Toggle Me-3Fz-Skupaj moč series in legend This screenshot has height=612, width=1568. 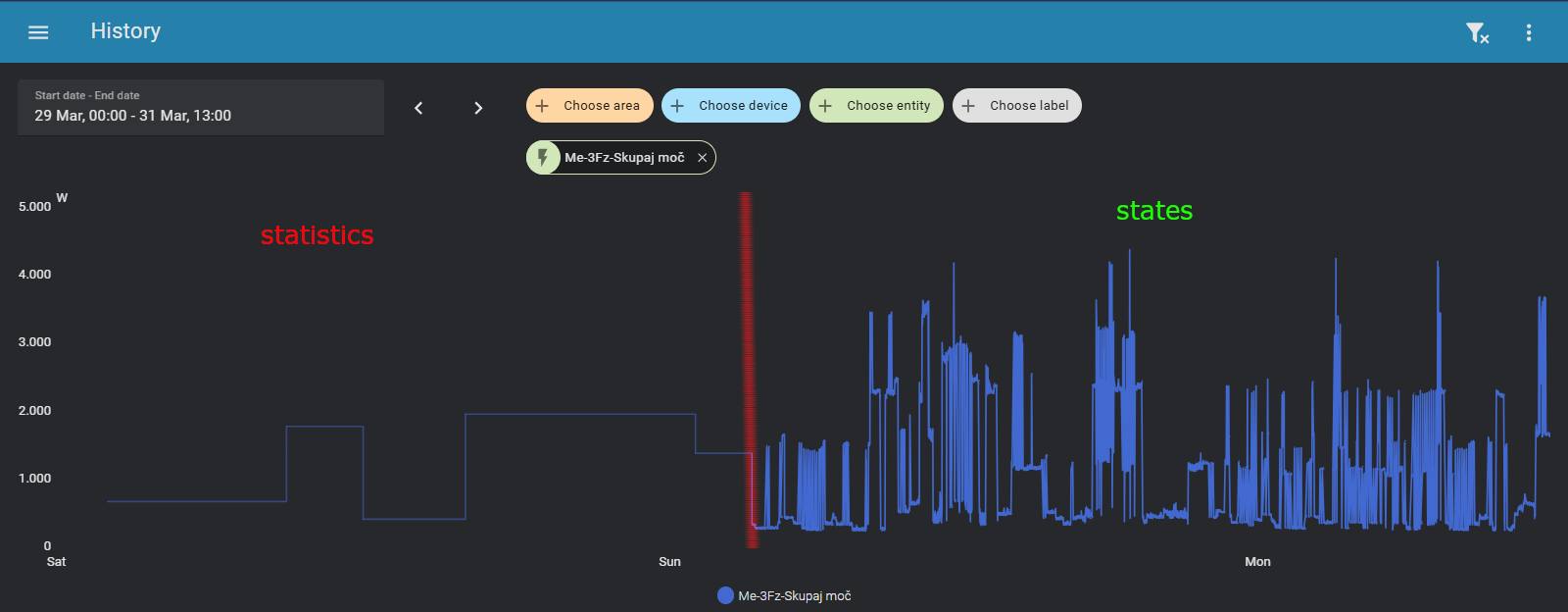click(x=784, y=595)
